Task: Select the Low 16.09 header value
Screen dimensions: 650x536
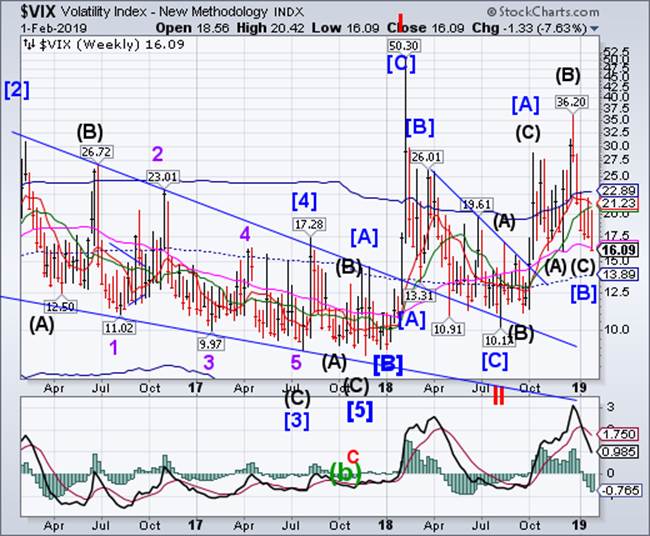Action: 345,28
